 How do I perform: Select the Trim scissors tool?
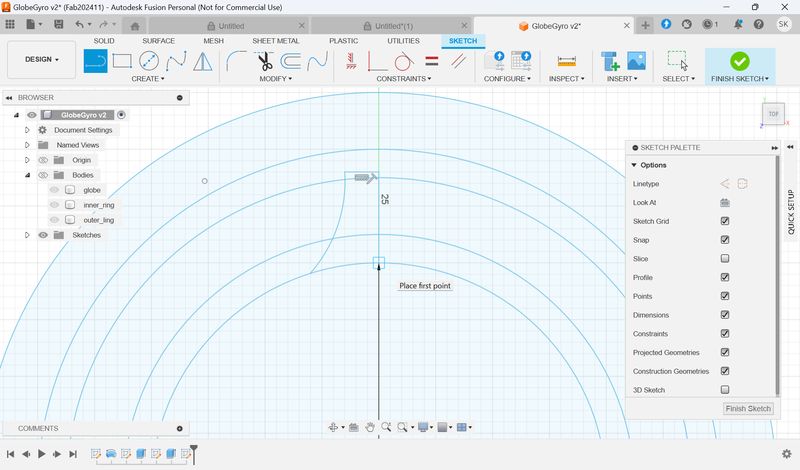[264, 61]
